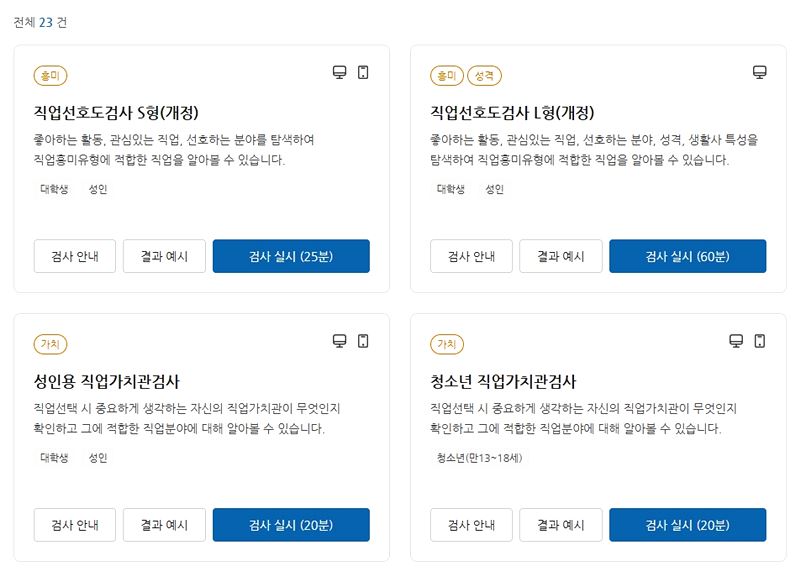Click the desktop icon on 직업선호도검사 S형 card

pyautogui.click(x=337, y=72)
